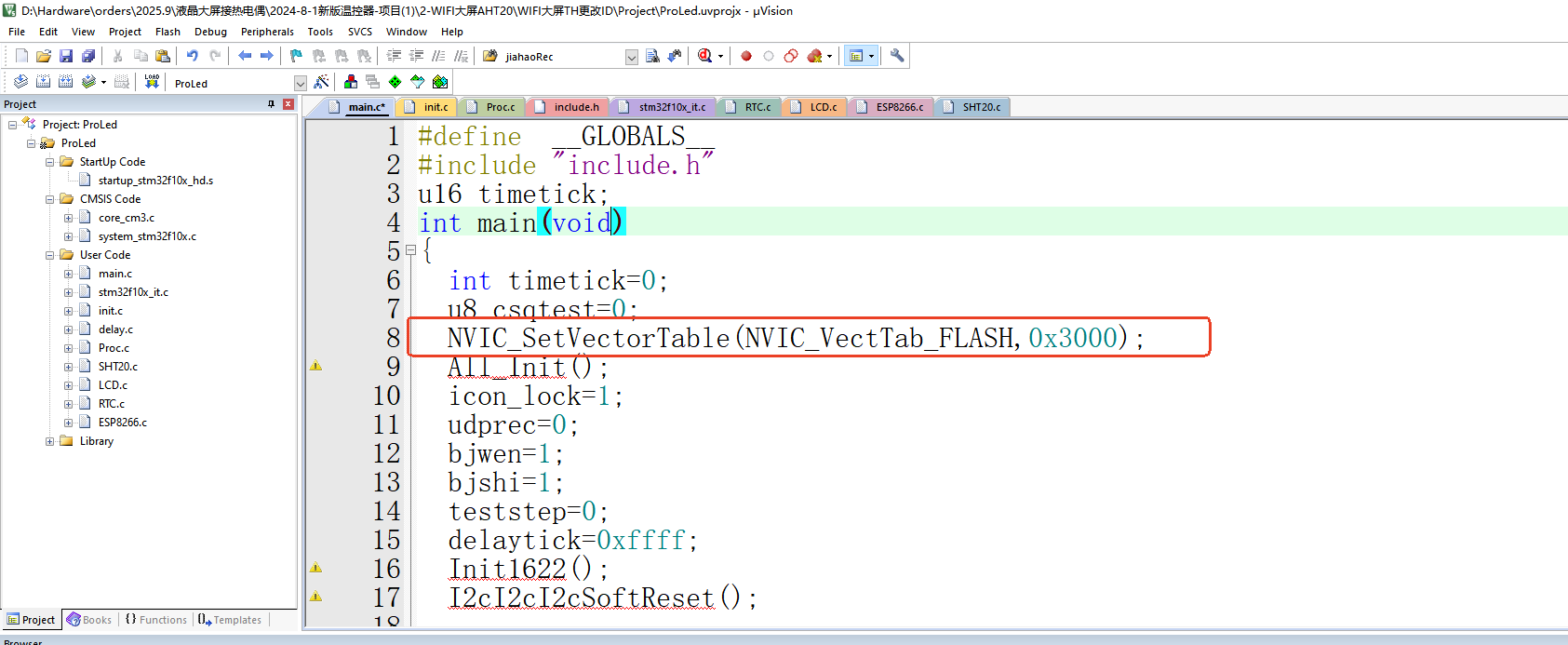Unindent selected lines icon

coord(416,56)
